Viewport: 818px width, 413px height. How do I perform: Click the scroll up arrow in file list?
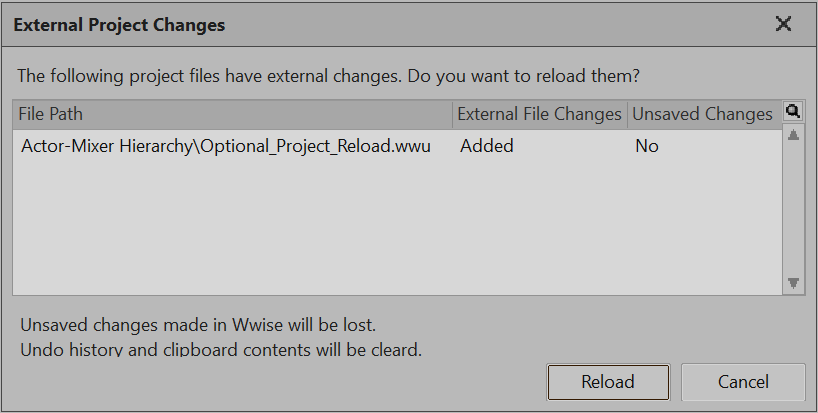[x=793, y=135]
